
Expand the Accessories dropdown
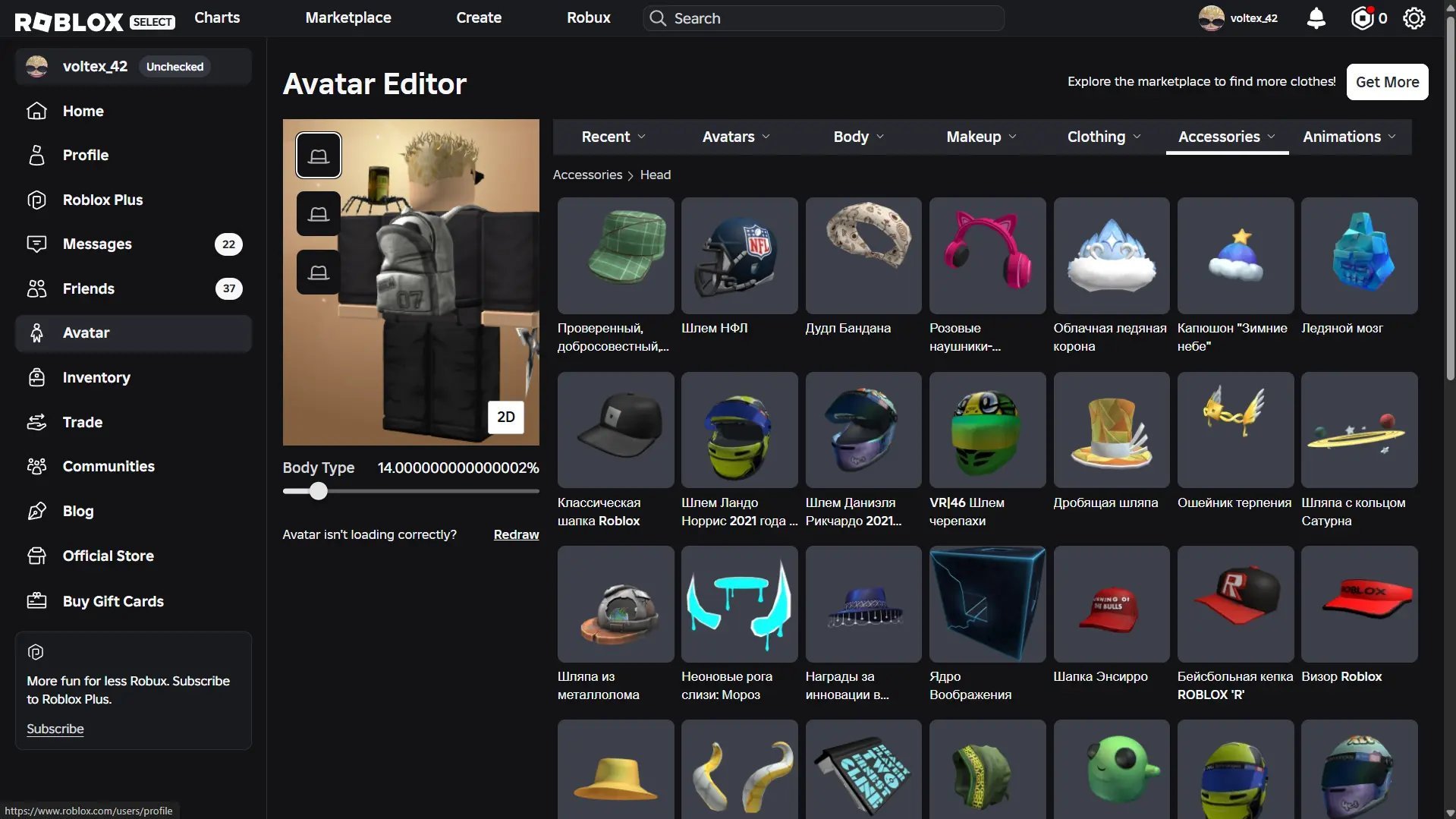point(1227,137)
